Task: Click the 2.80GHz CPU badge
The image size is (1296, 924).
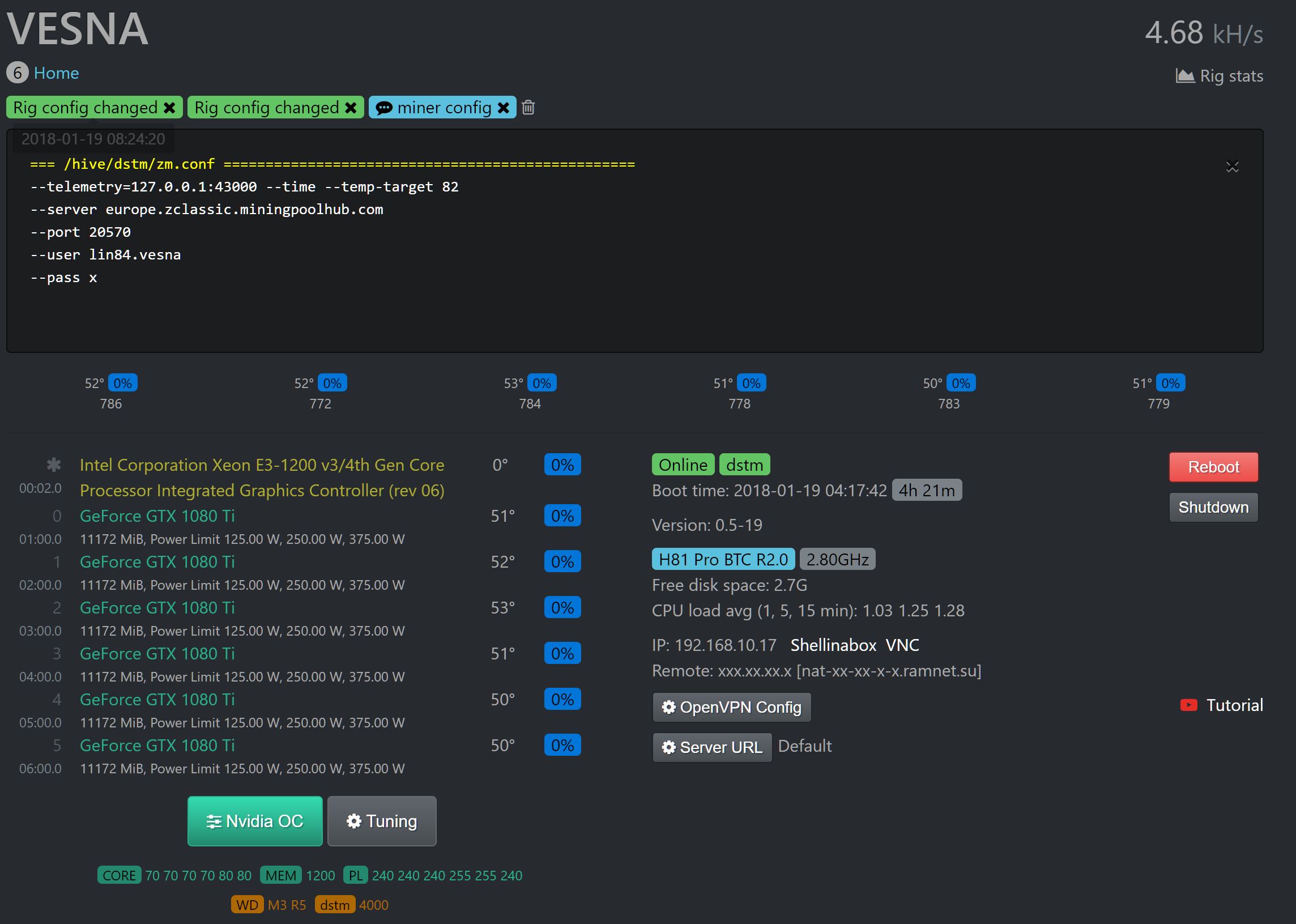Action: 837,559
